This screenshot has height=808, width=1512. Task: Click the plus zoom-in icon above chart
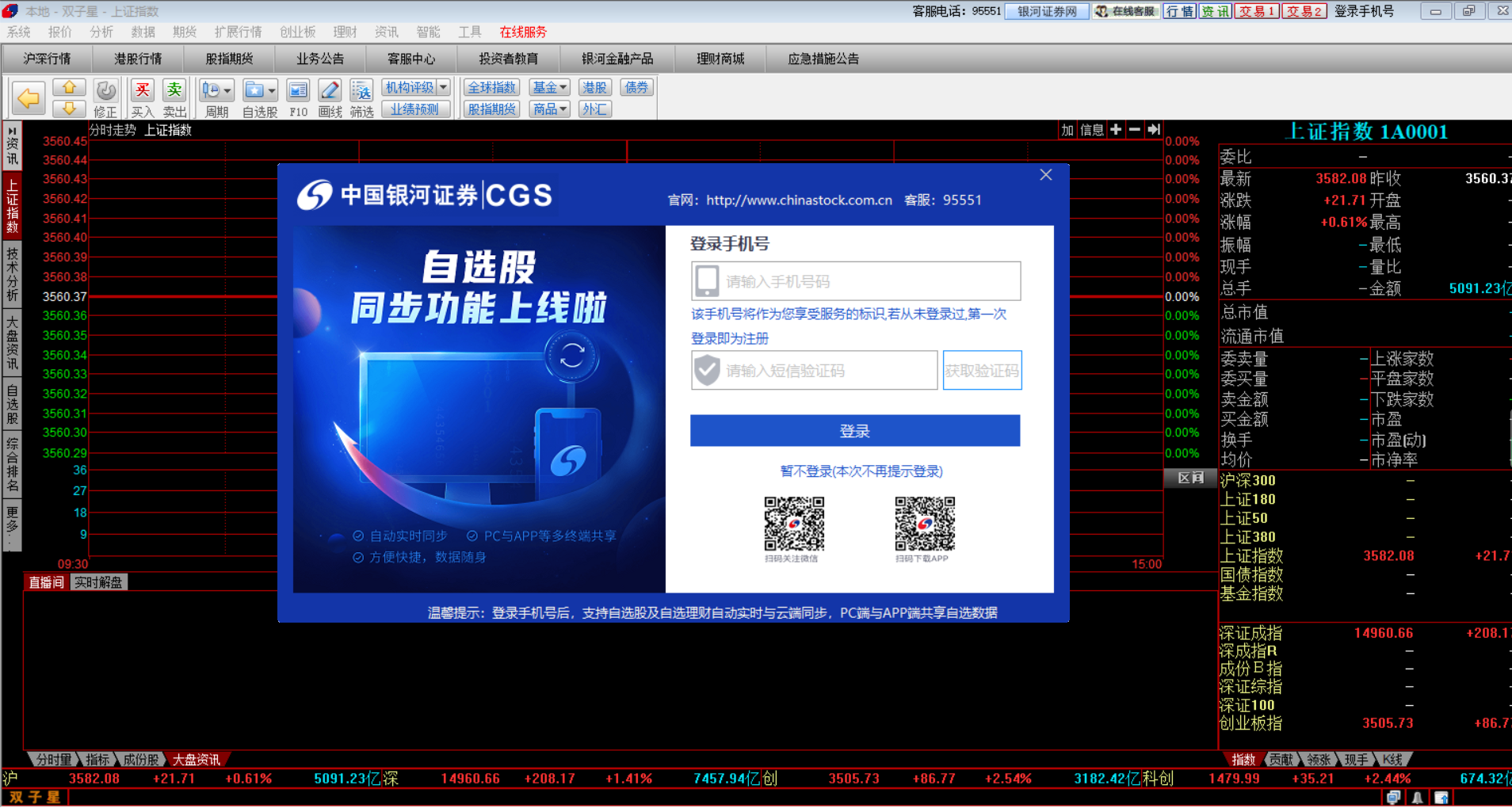1116,129
